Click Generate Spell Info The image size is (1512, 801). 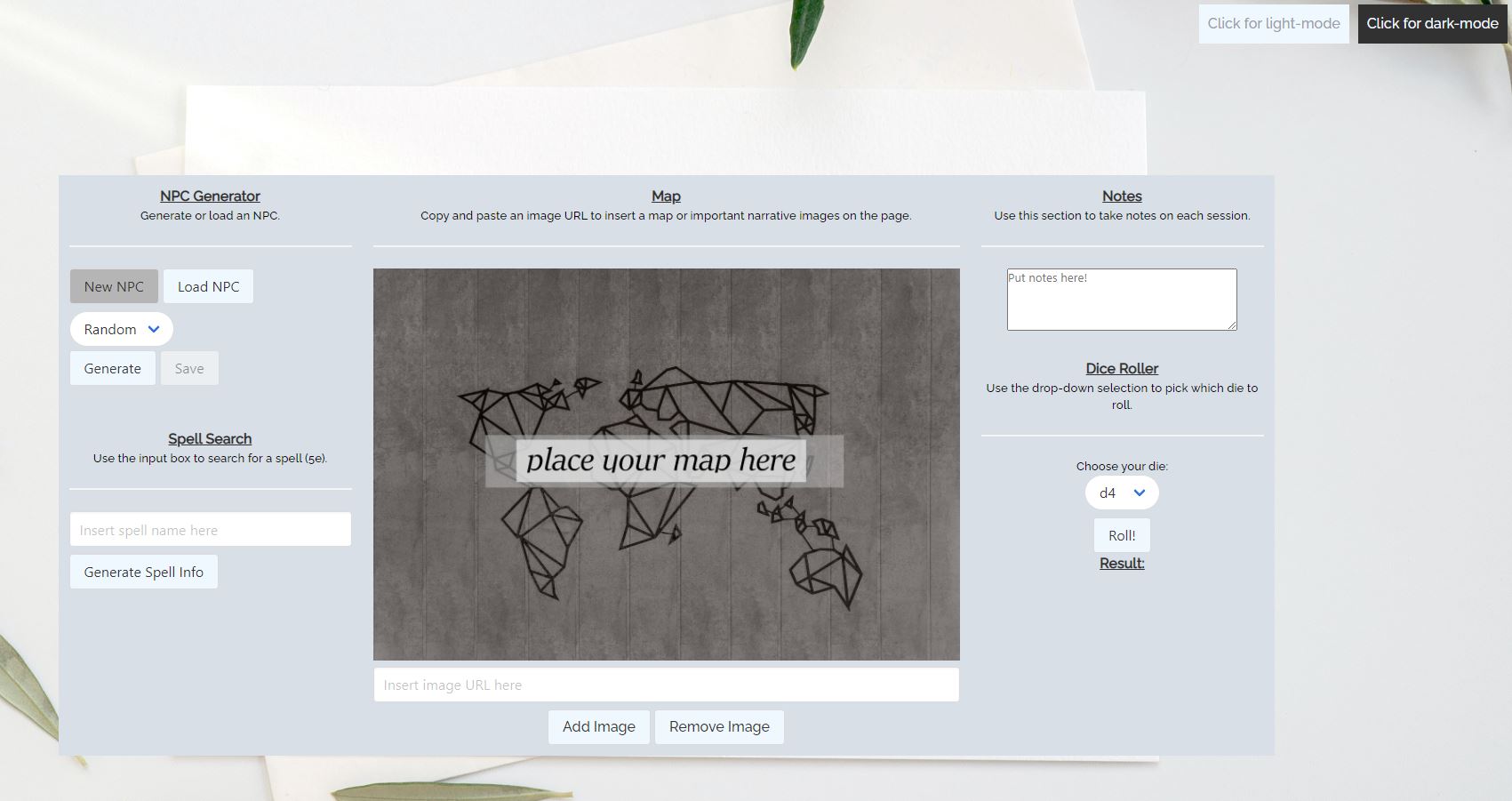143,571
